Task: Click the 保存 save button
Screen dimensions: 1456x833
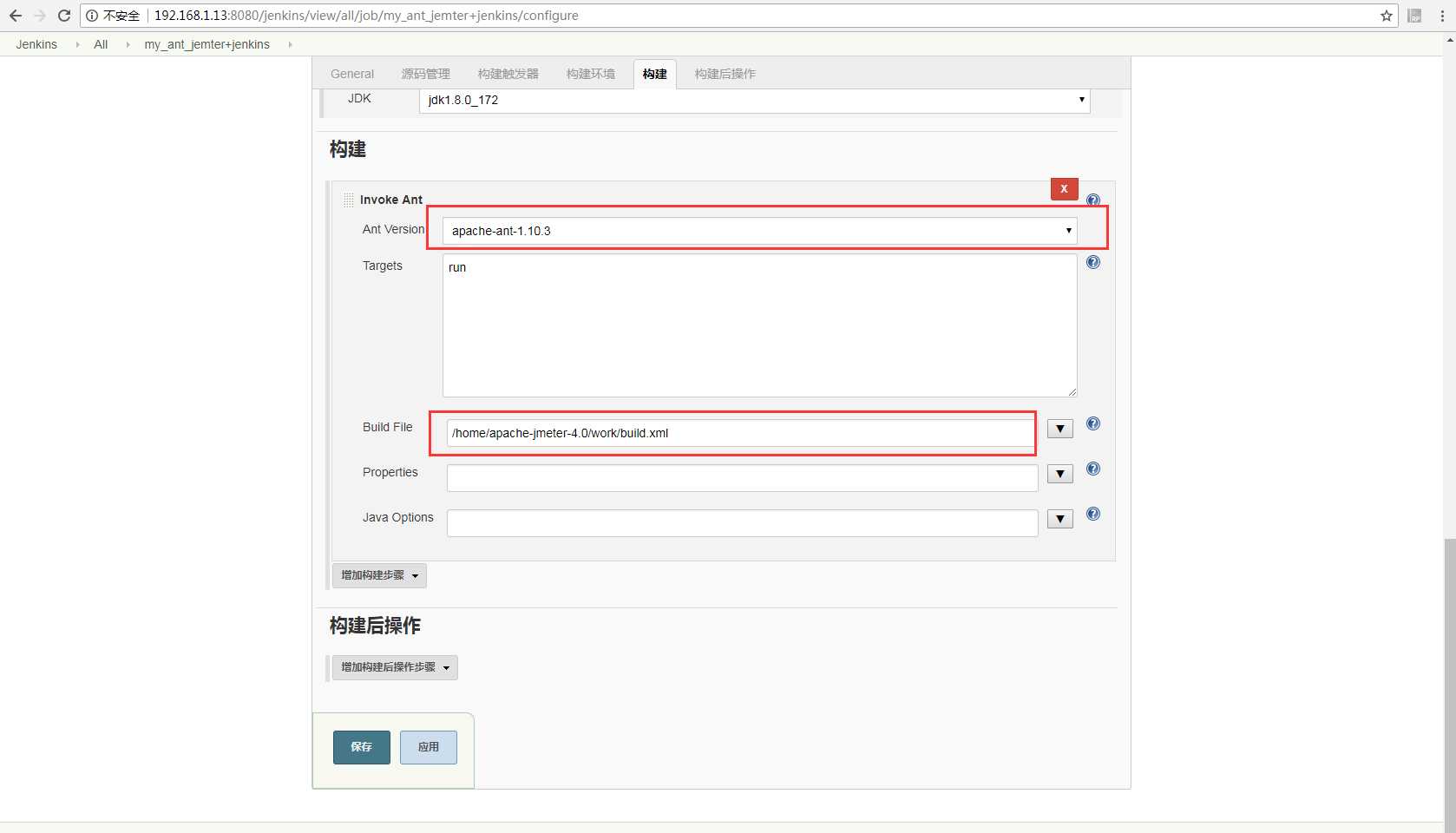Action: [x=362, y=747]
